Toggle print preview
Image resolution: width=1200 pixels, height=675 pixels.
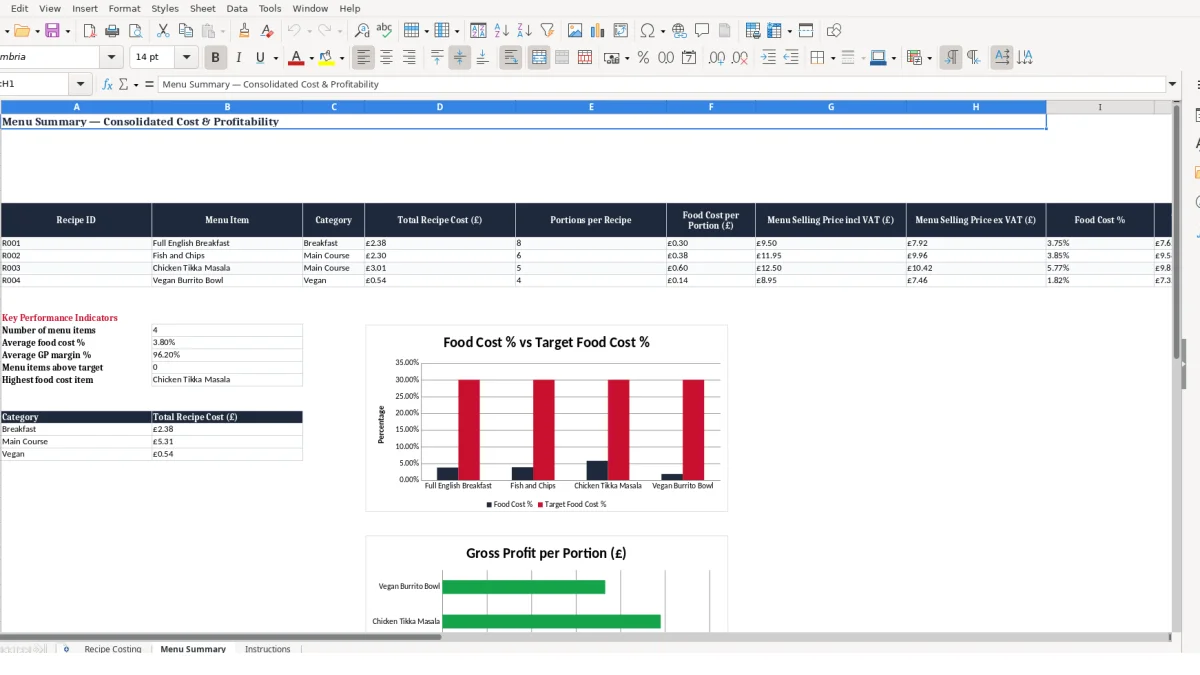[x=135, y=31]
